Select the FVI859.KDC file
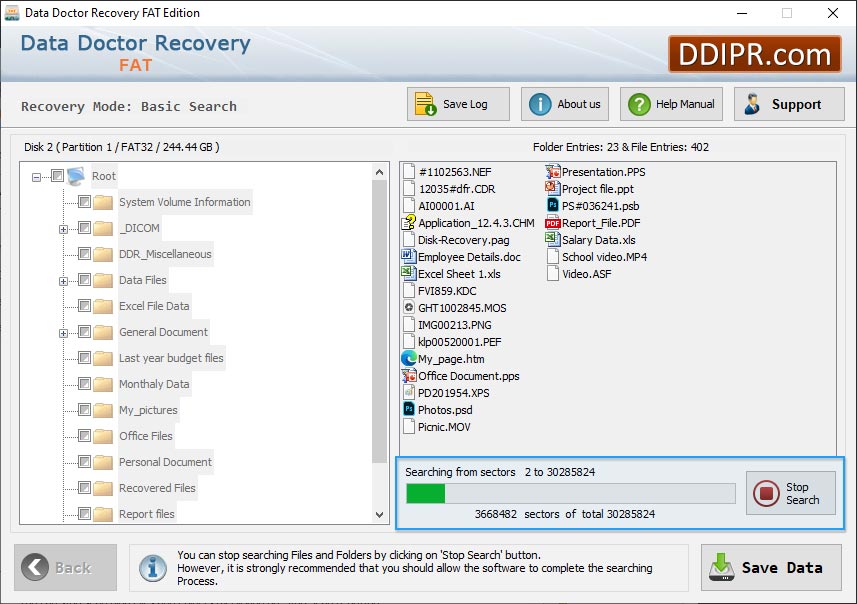857x604 pixels. point(439,291)
